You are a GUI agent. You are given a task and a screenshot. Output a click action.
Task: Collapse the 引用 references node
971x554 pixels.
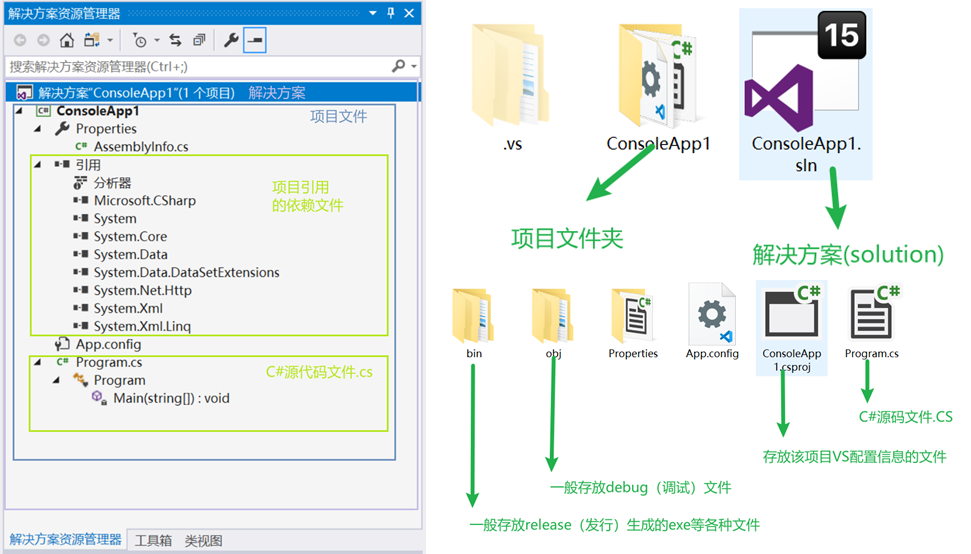click(38, 165)
